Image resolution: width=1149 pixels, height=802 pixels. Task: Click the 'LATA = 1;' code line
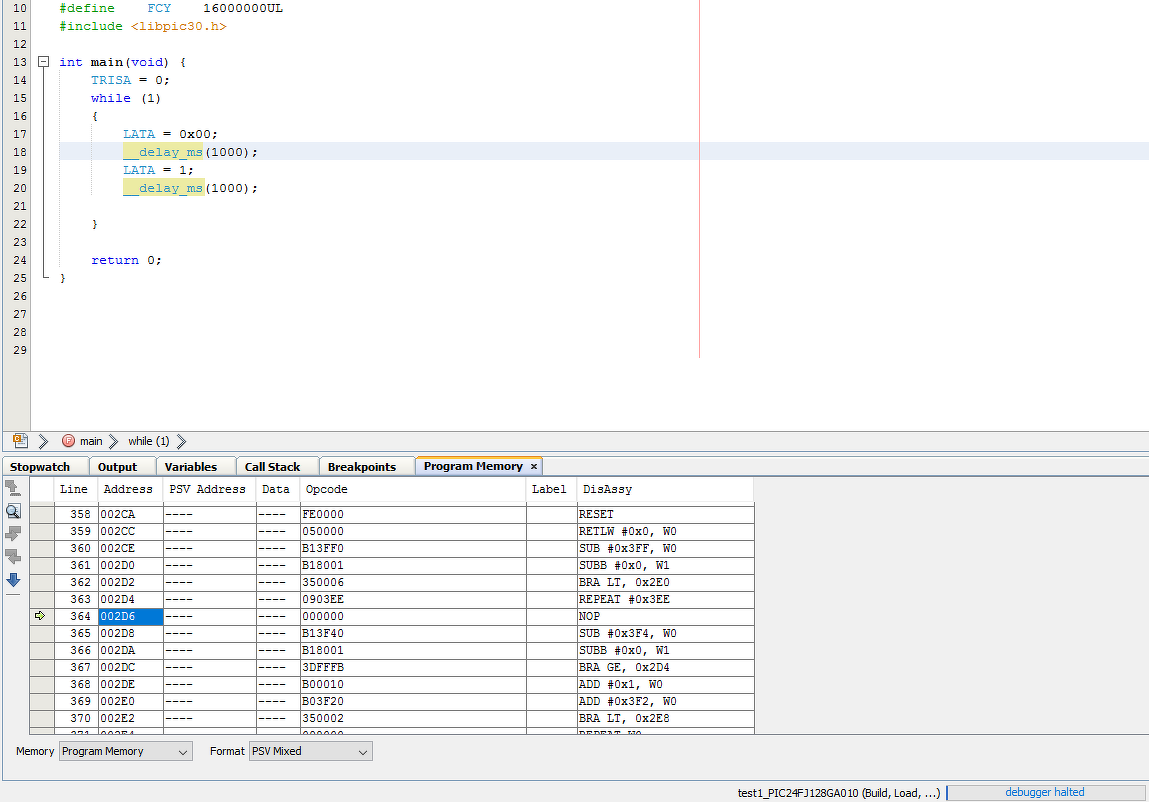[158, 170]
